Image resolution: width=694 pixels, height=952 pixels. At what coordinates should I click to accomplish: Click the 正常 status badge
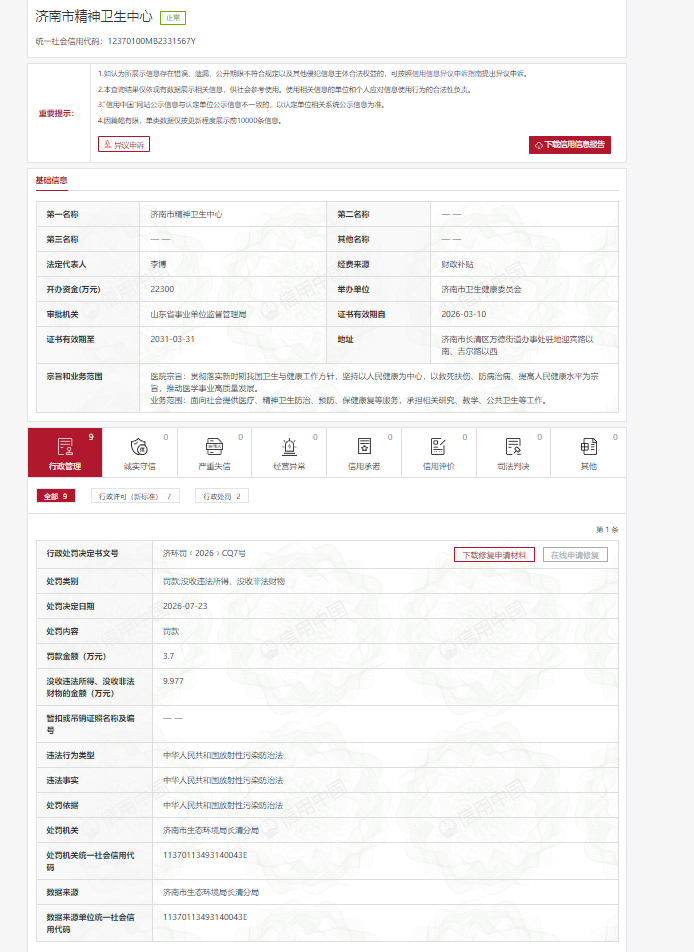173,18
